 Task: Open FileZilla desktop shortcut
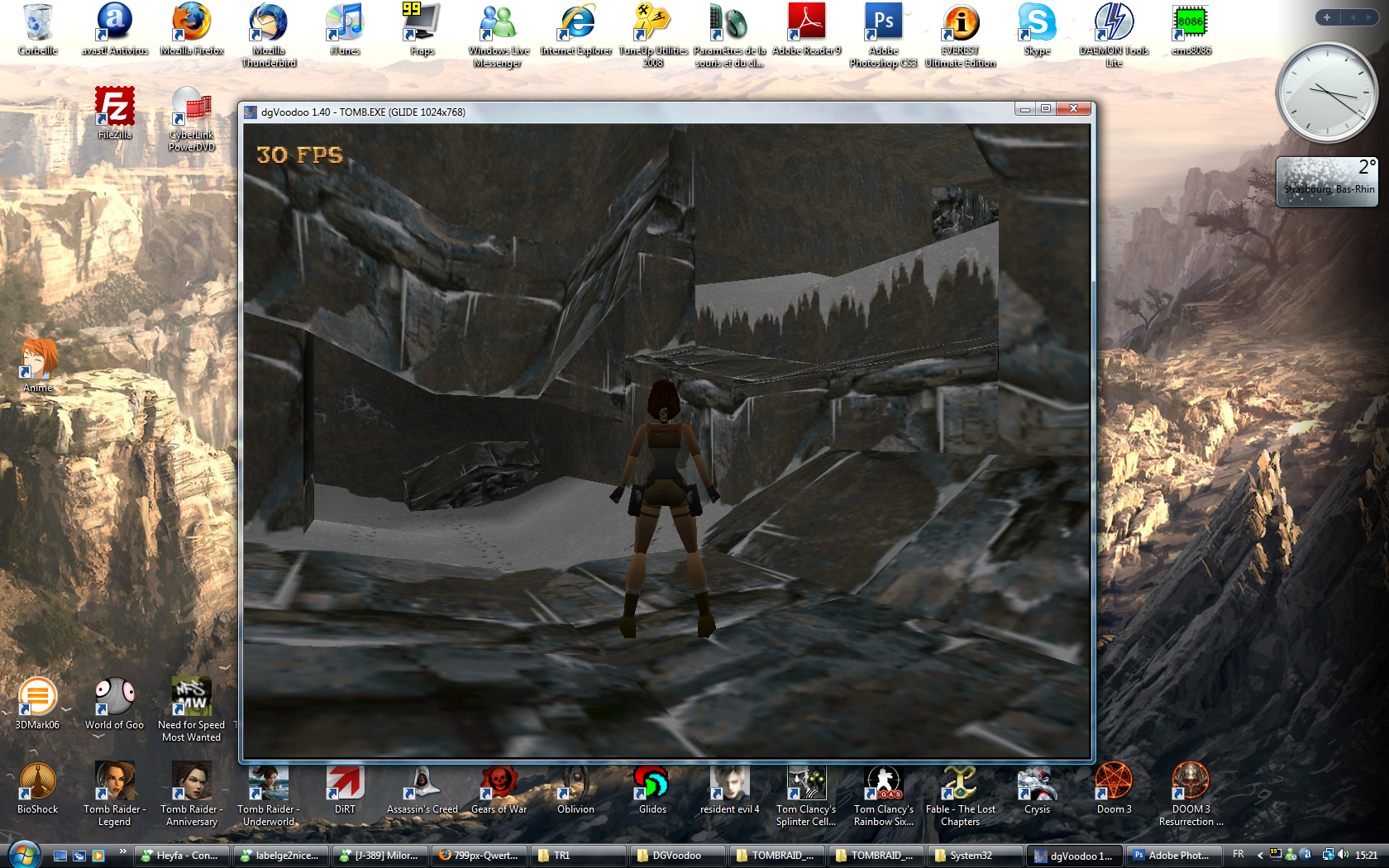pos(115,113)
